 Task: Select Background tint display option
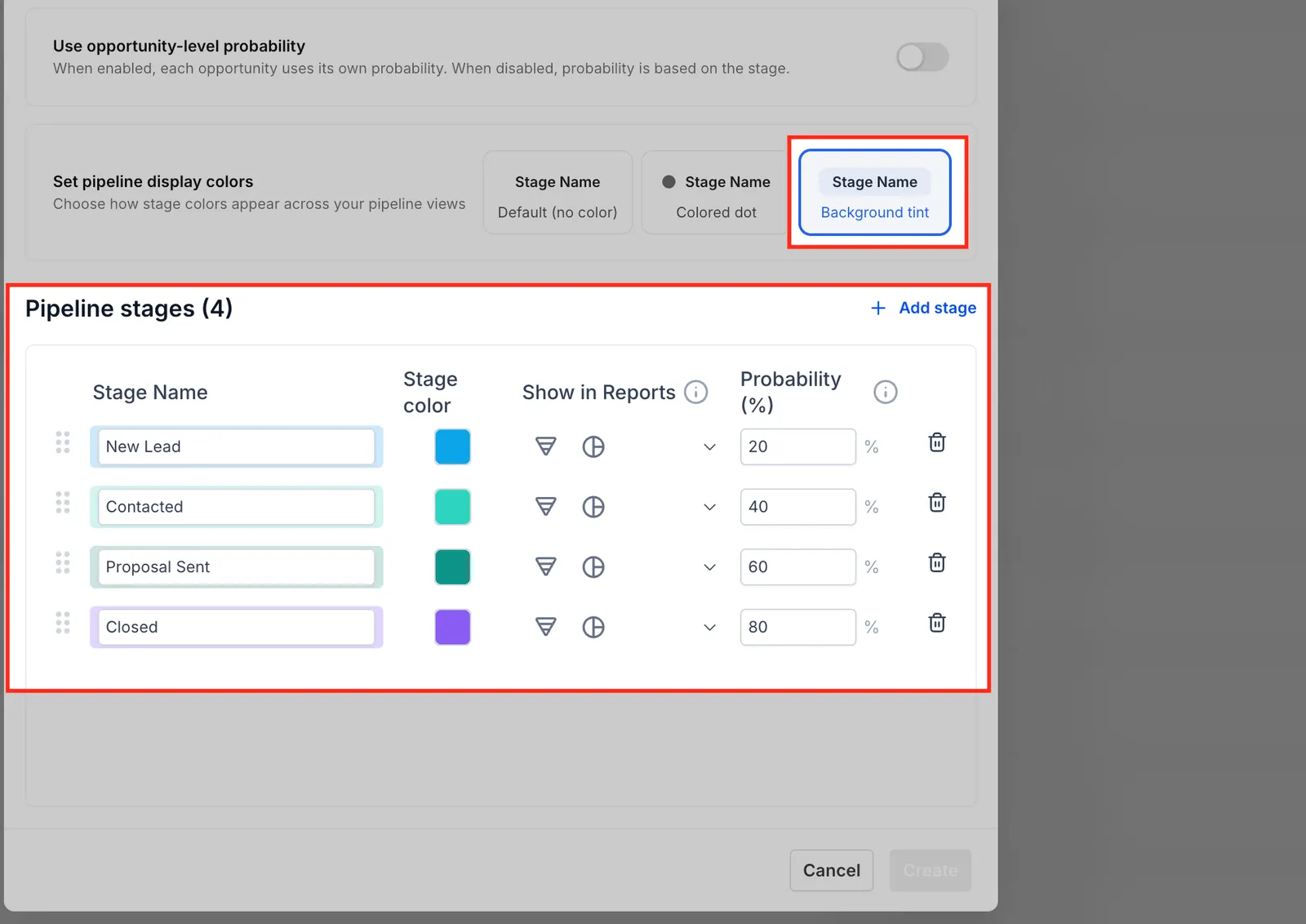875,193
